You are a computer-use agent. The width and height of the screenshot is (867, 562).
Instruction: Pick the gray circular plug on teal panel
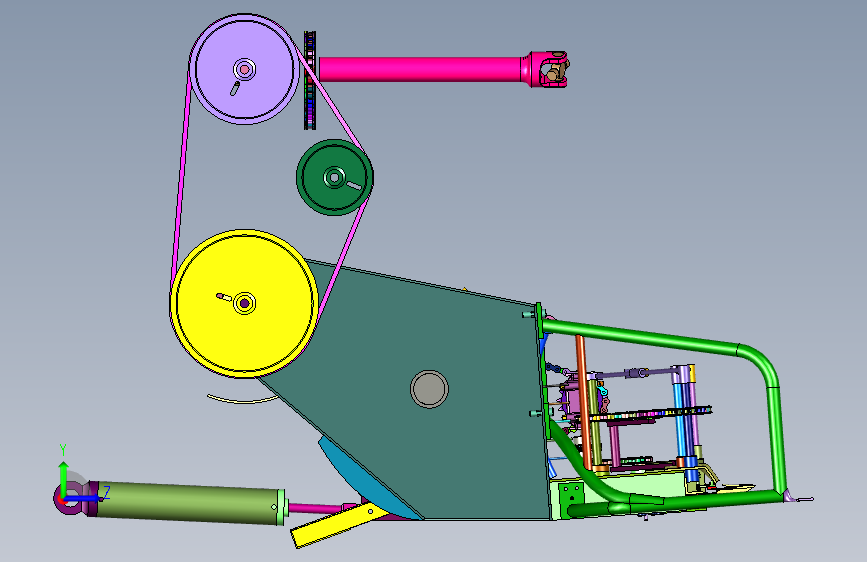pos(429,389)
